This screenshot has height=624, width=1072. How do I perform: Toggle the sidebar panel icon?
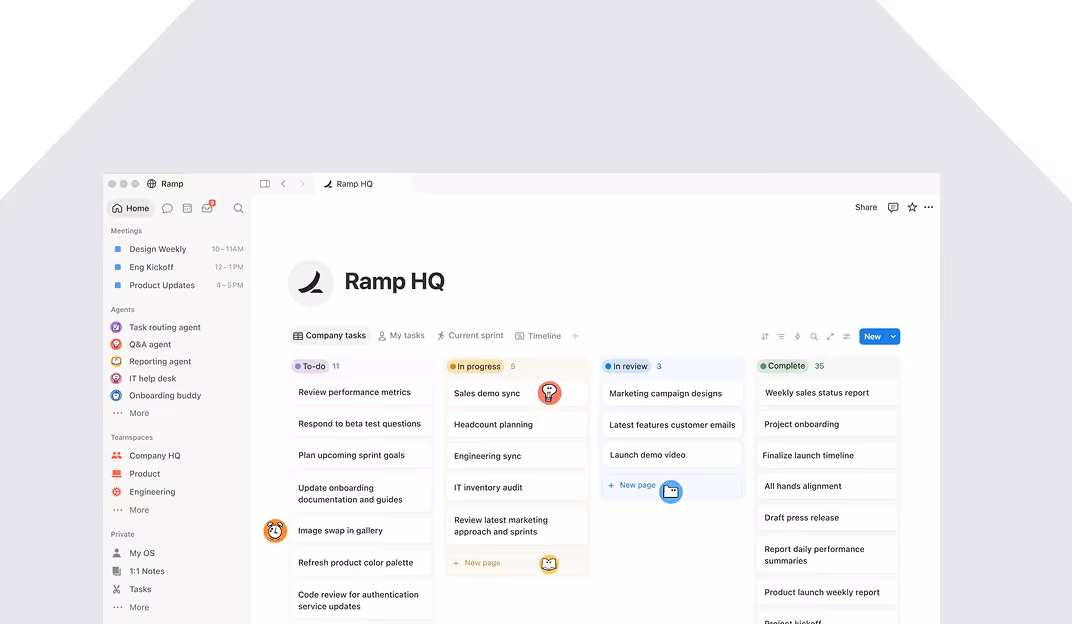click(x=265, y=184)
